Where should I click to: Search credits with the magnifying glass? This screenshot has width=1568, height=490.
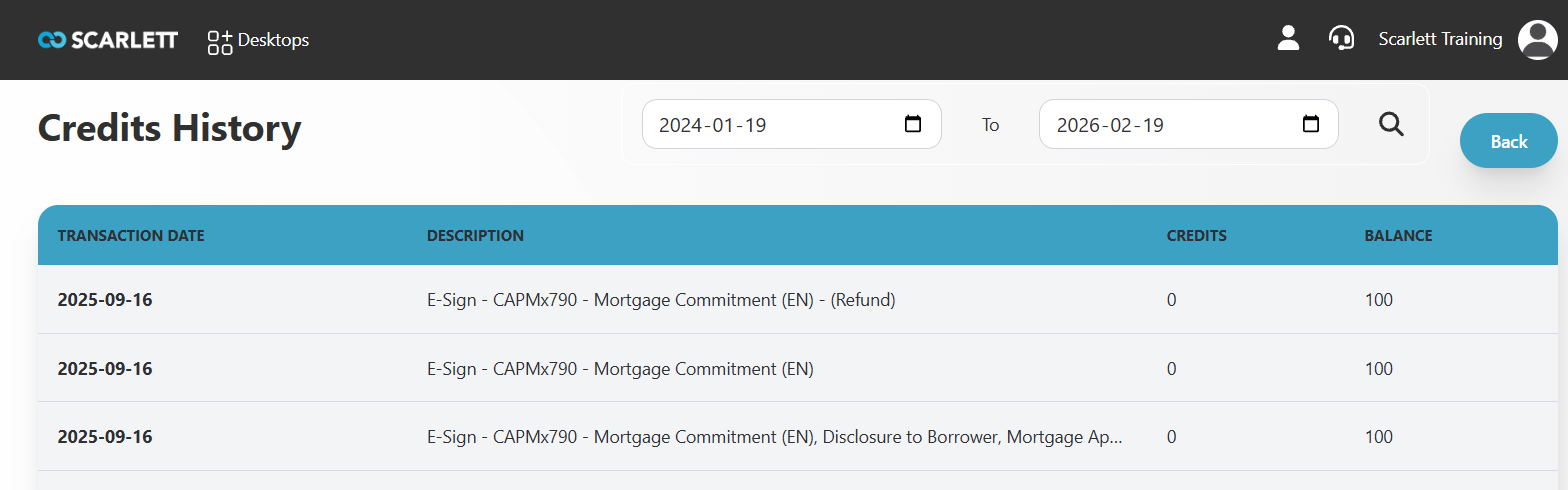pos(1391,124)
